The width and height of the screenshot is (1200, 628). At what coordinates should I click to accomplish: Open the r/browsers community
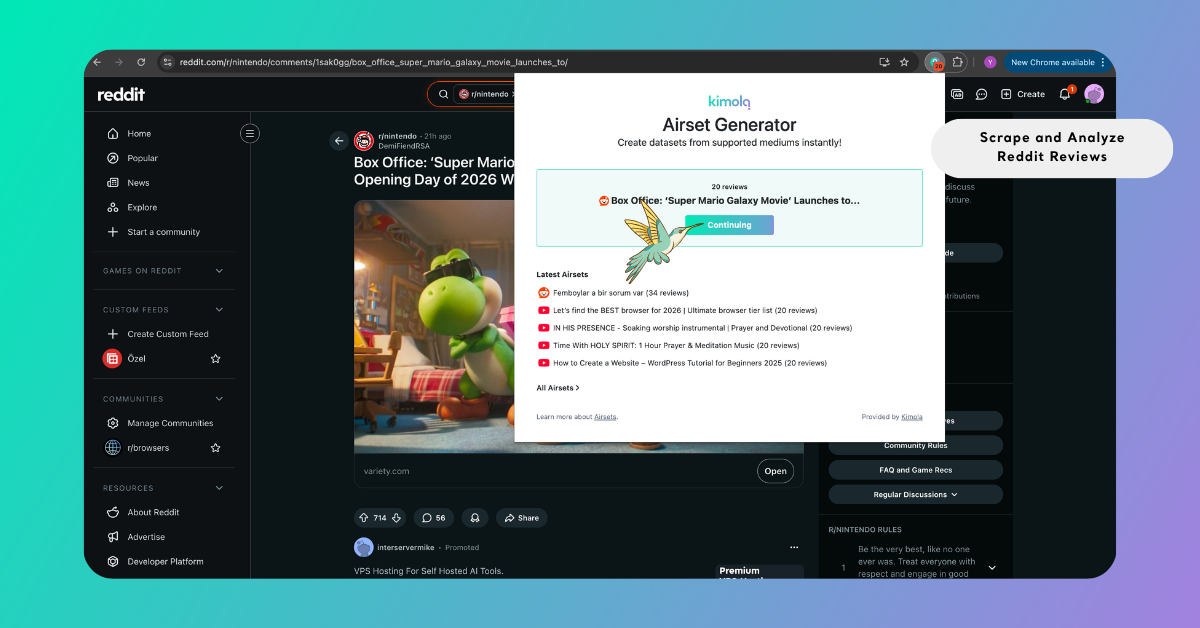148,448
